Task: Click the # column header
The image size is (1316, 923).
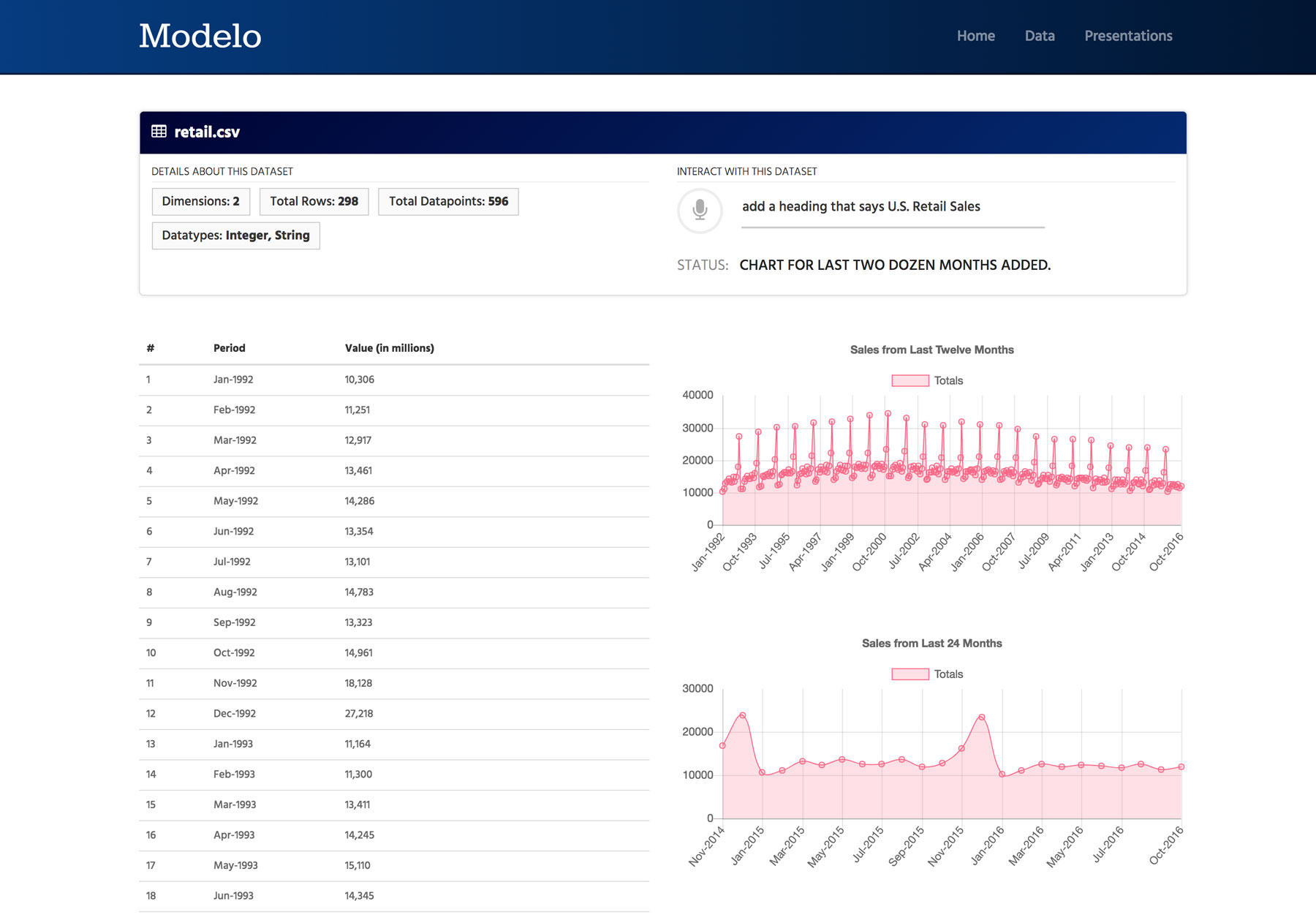Action: pyautogui.click(x=150, y=348)
